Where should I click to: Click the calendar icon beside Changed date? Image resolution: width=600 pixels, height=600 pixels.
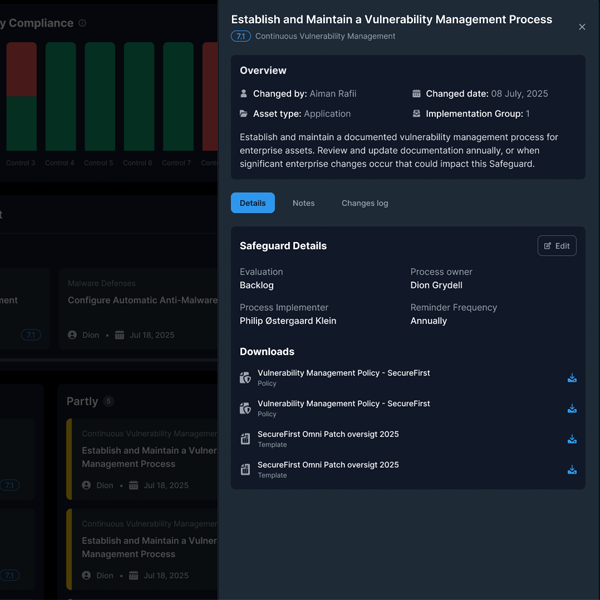416,94
